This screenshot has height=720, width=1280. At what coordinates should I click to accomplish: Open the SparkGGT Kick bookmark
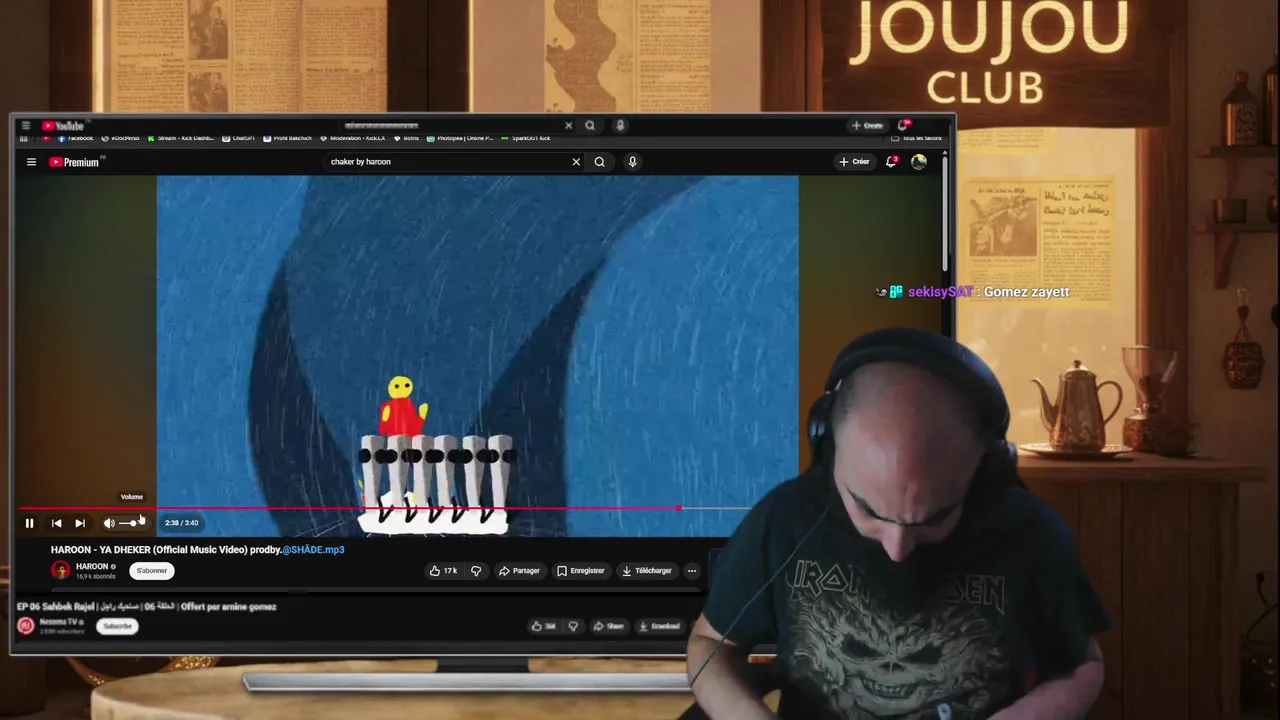click(x=526, y=138)
